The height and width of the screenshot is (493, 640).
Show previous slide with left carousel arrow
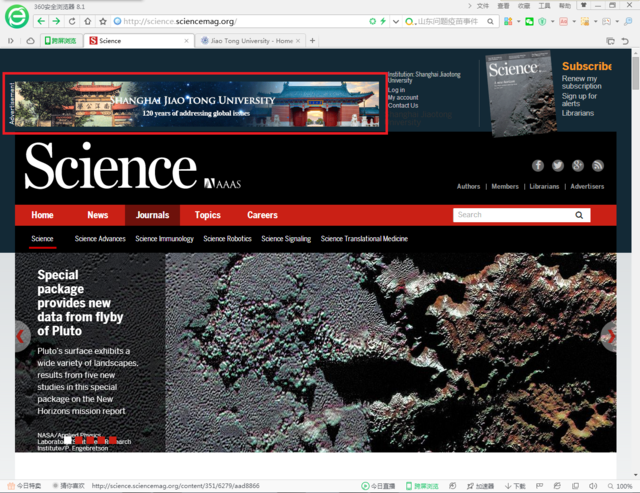[20, 336]
